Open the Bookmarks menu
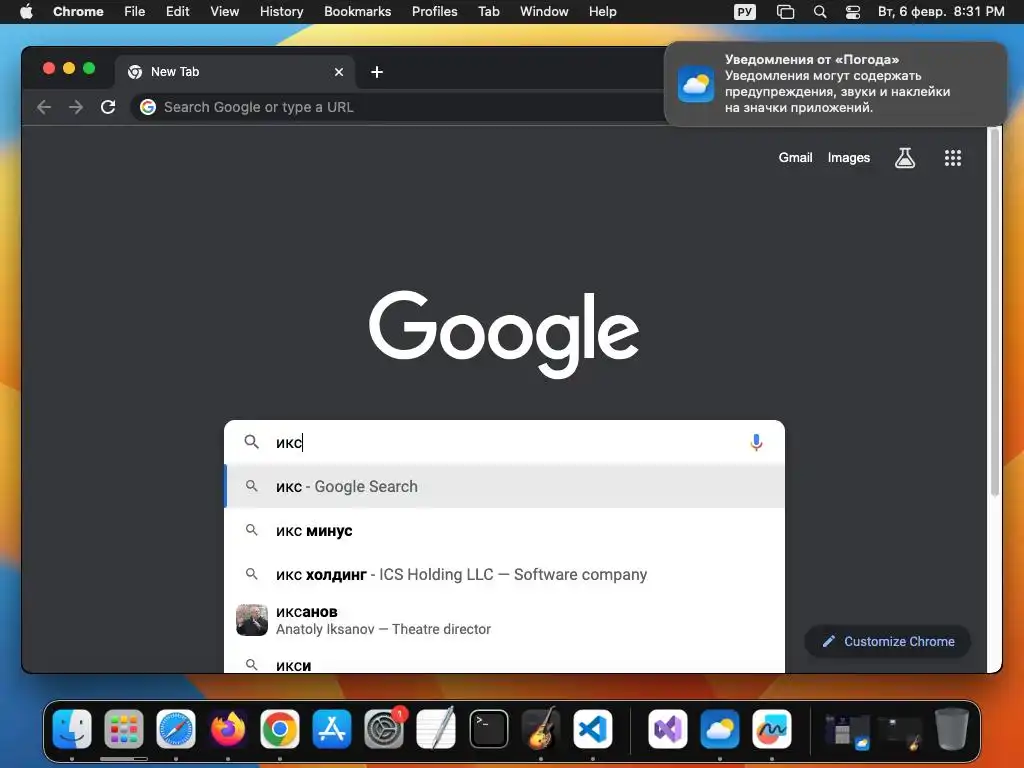The width and height of the screenshot is (1024, 768). point(358,12)
